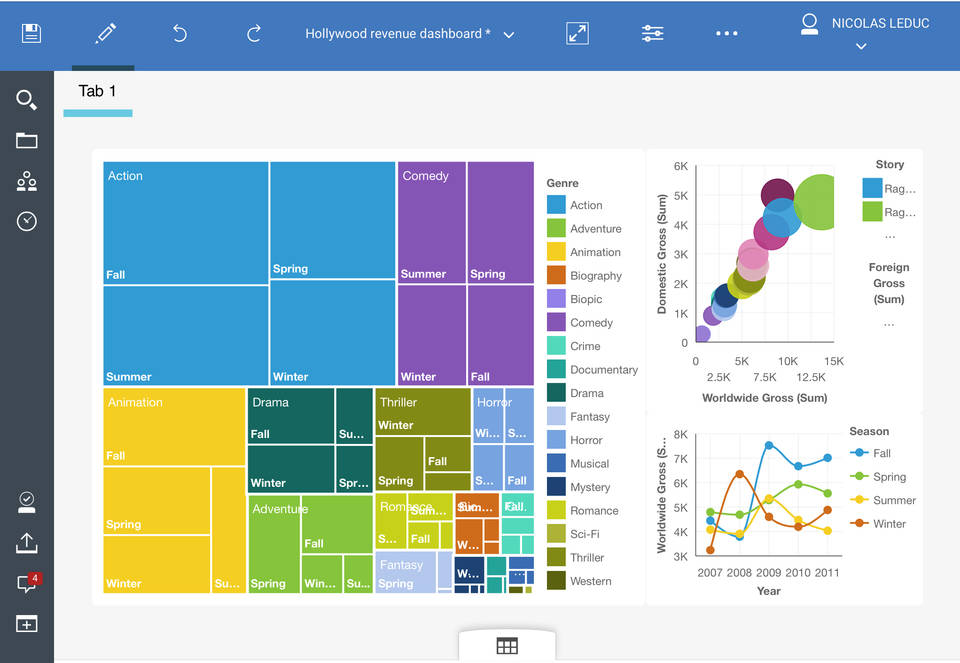Open full-screen view of the dashboard

coord(577,33)
